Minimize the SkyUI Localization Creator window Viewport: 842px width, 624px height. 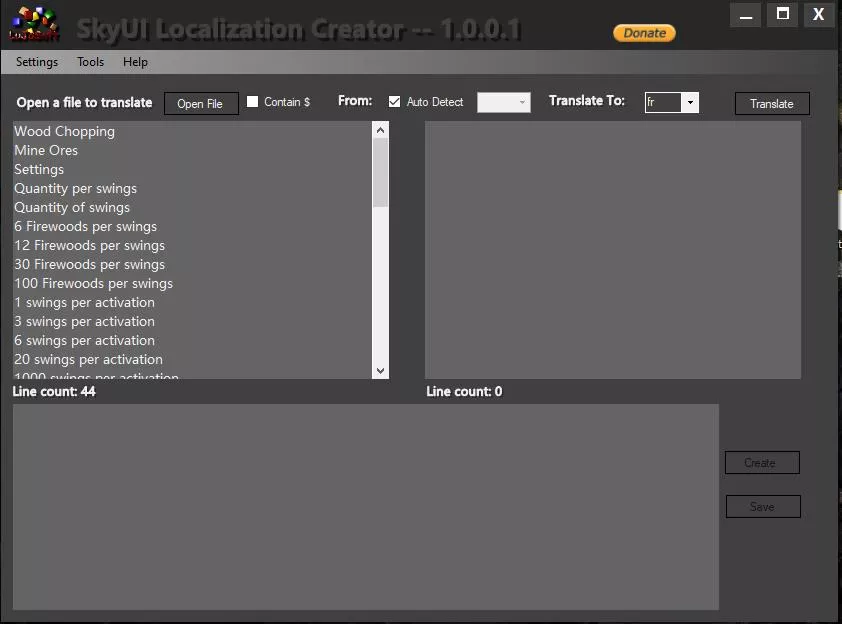coord(745,14)
